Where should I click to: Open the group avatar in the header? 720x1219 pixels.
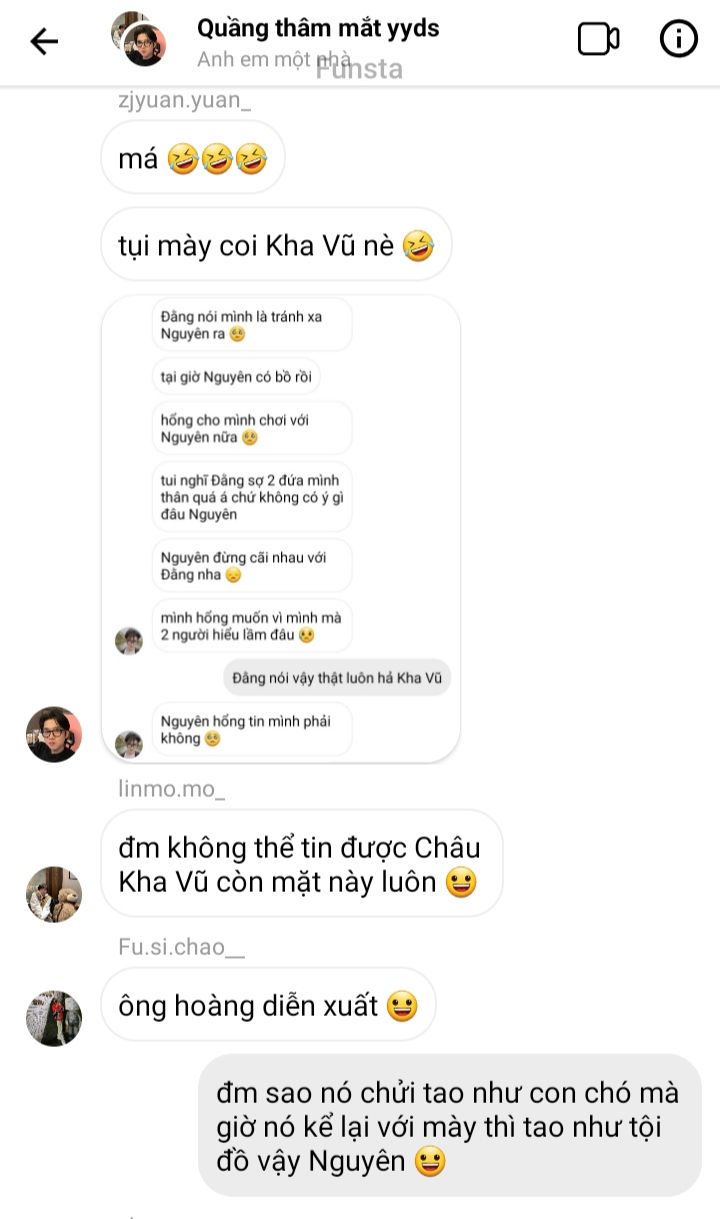click(138, 39)
